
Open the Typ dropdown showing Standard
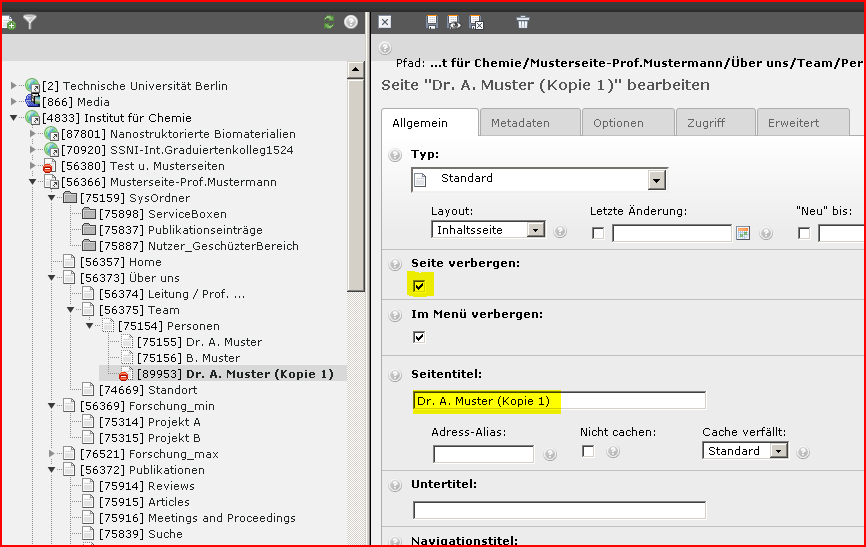(x=656, y=180)
